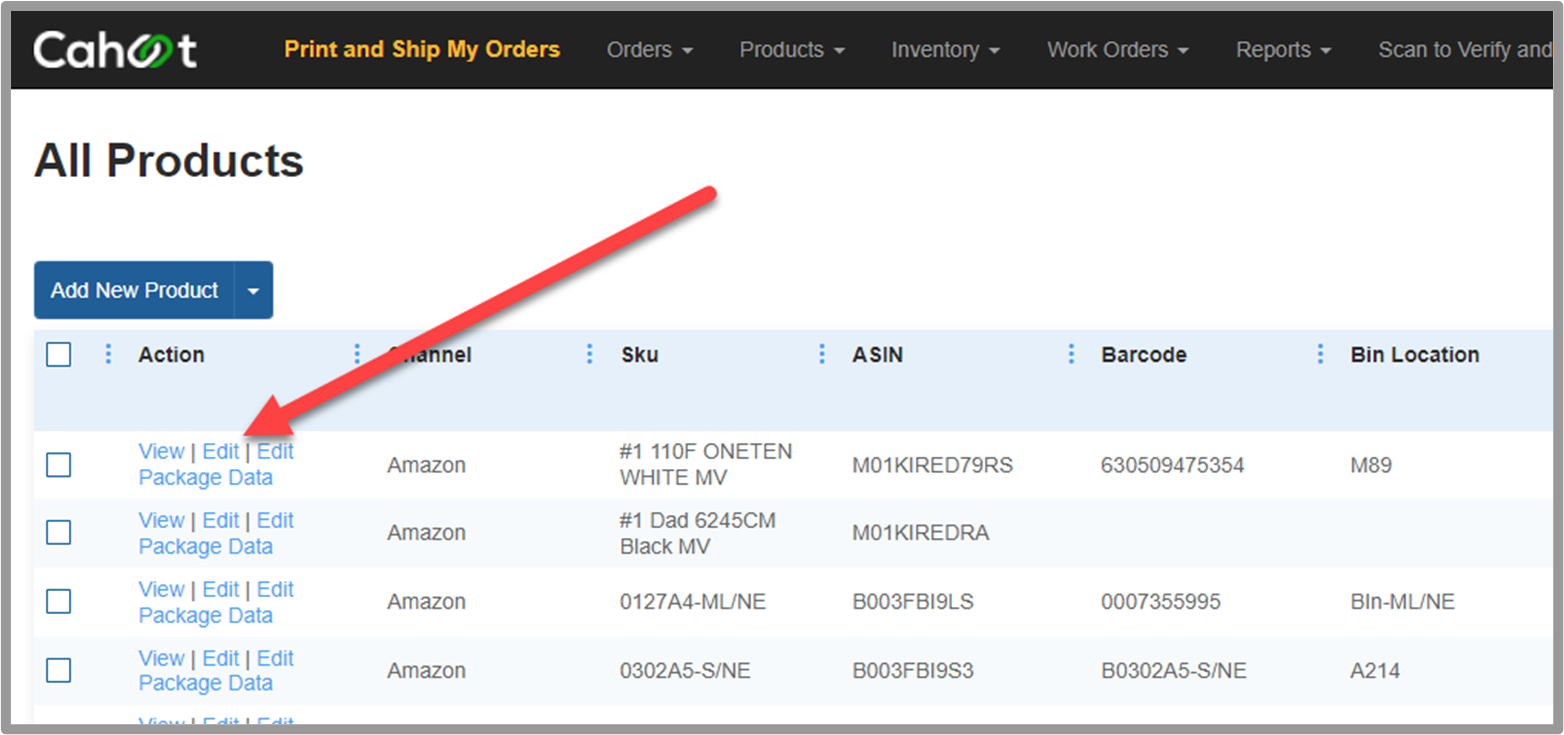Sort by the Action column header

pos(171,355)
